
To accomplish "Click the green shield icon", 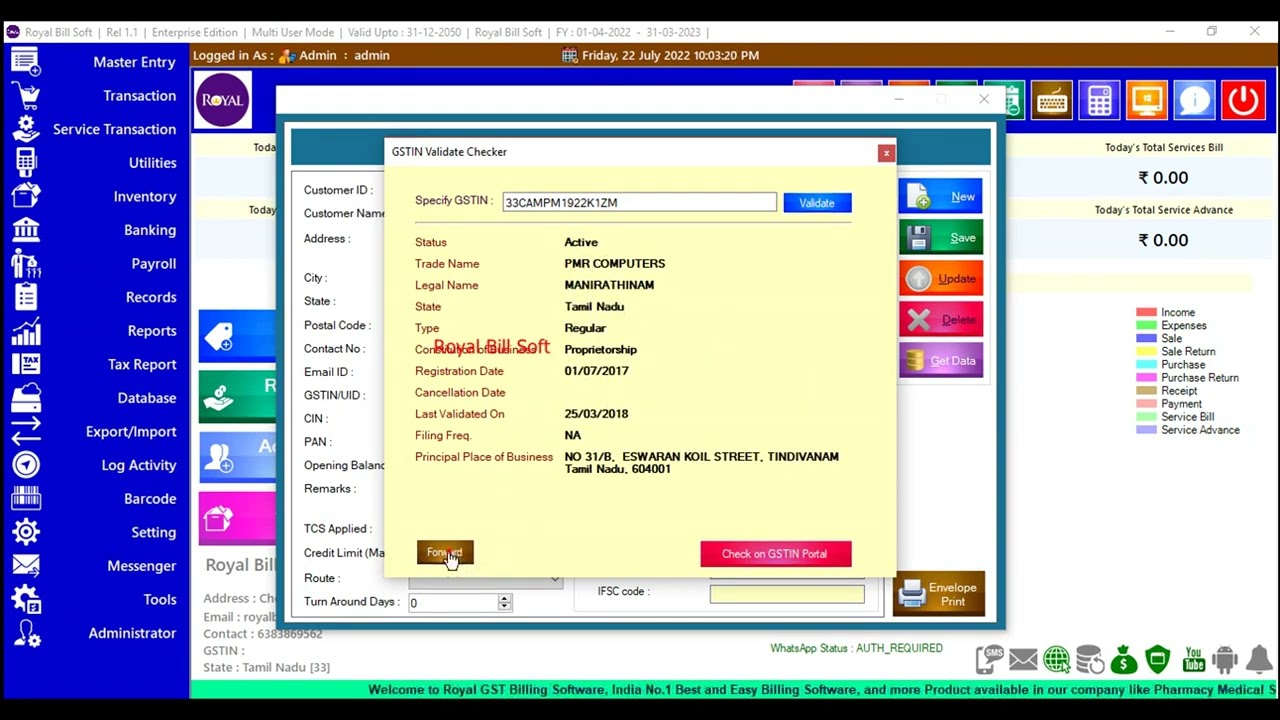I will (1158, 659).
